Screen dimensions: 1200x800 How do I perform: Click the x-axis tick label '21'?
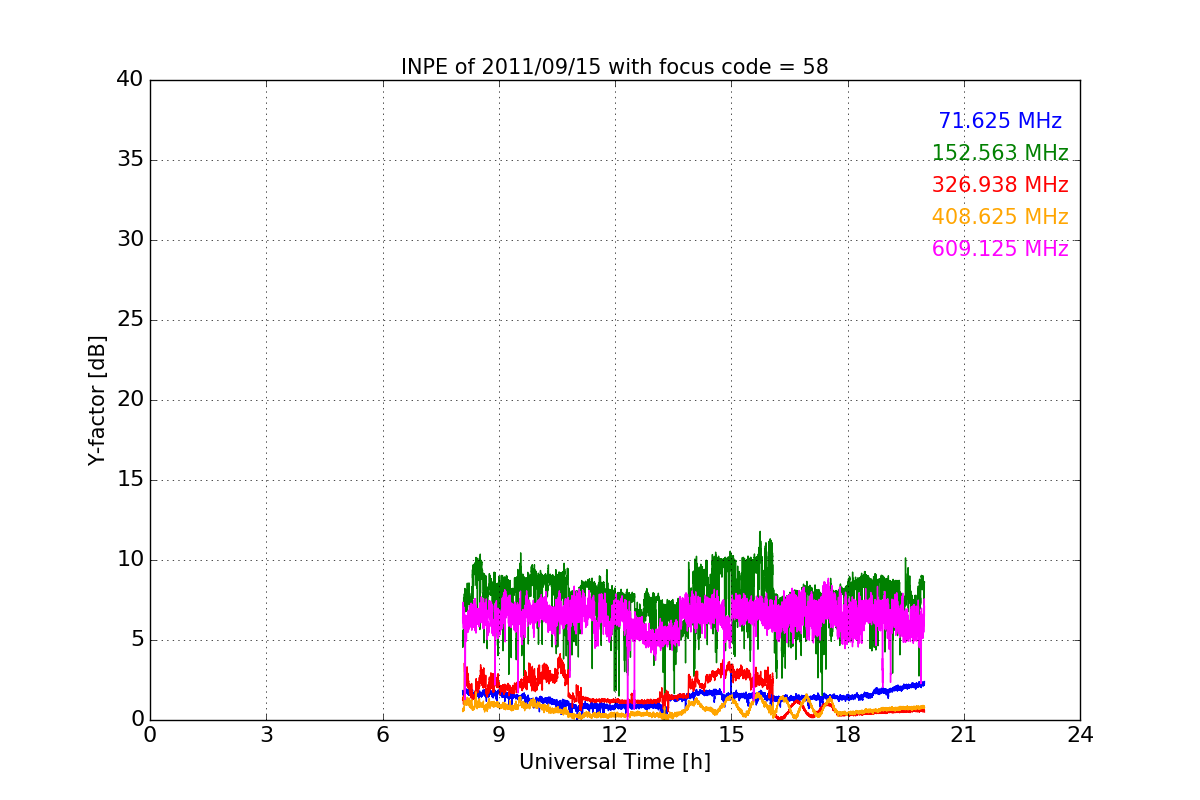(964, 735)
